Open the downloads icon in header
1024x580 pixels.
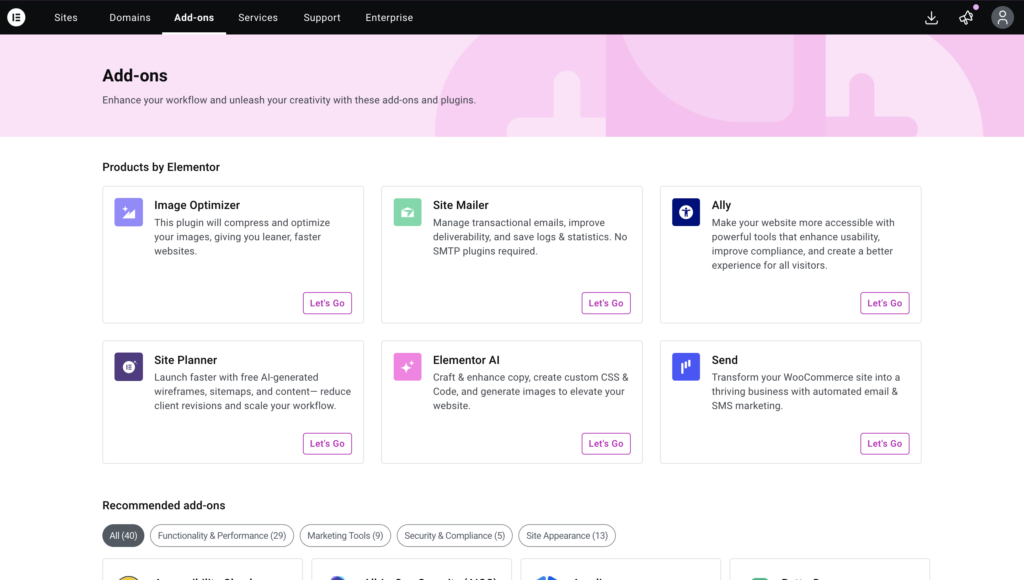click(931, 17)
